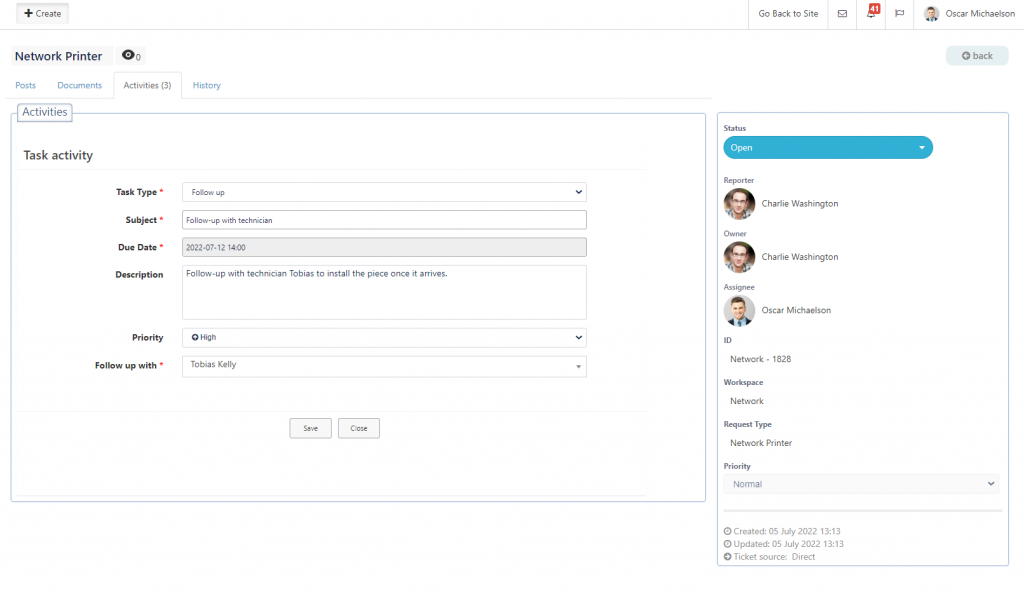The image size is (1024, 594).
Task: Click the Charlie Washington Owner name
Action: coord(799,257)
